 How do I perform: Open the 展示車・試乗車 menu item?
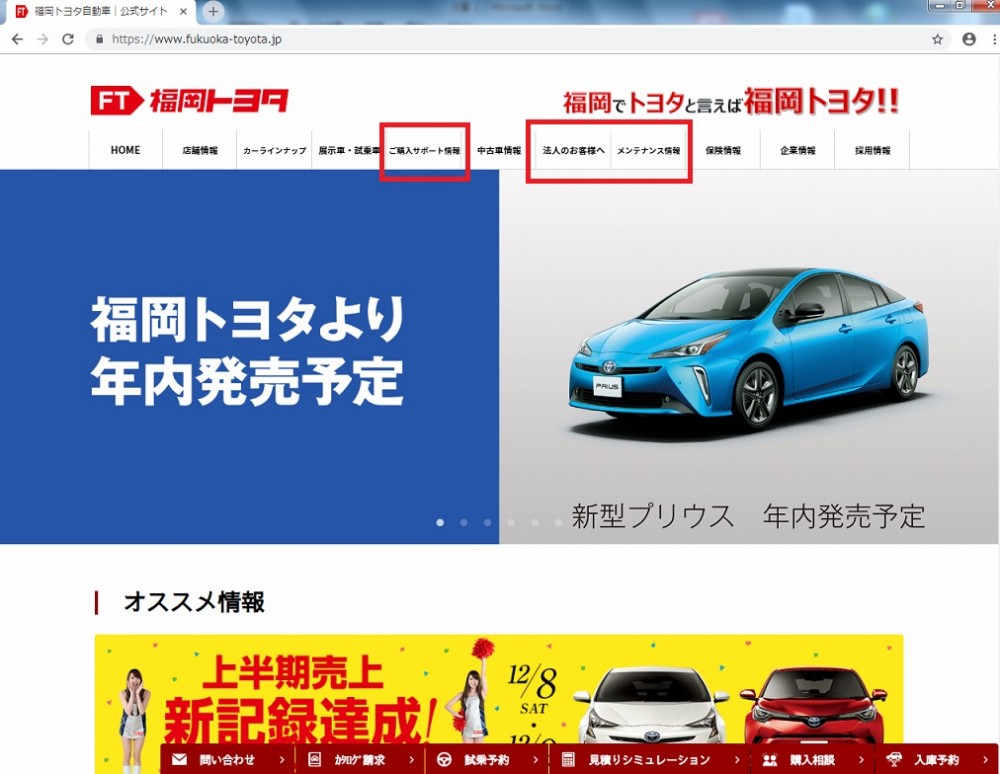(x=348, y=150)
